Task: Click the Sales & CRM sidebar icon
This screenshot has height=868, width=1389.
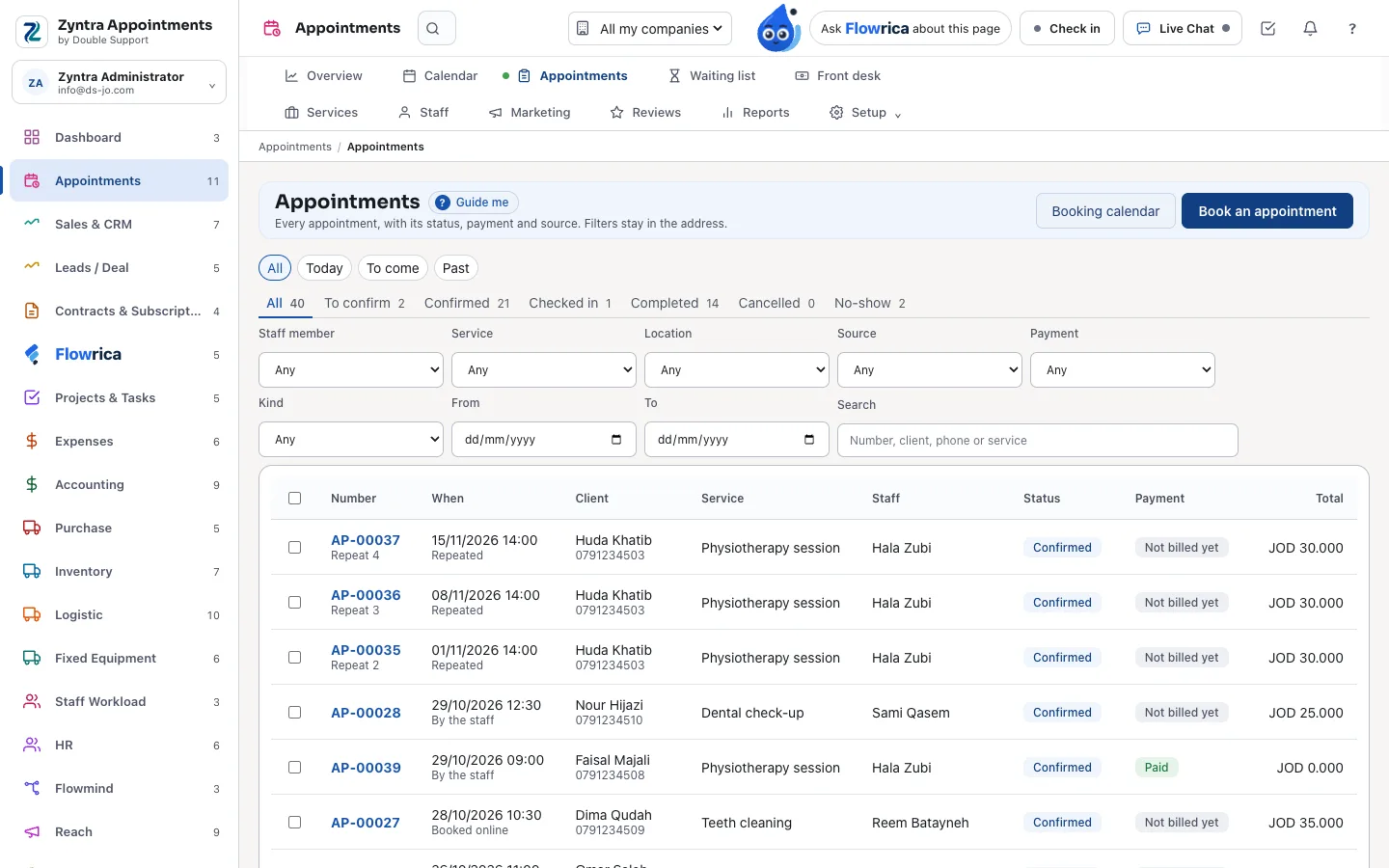Action: point(32,224)
